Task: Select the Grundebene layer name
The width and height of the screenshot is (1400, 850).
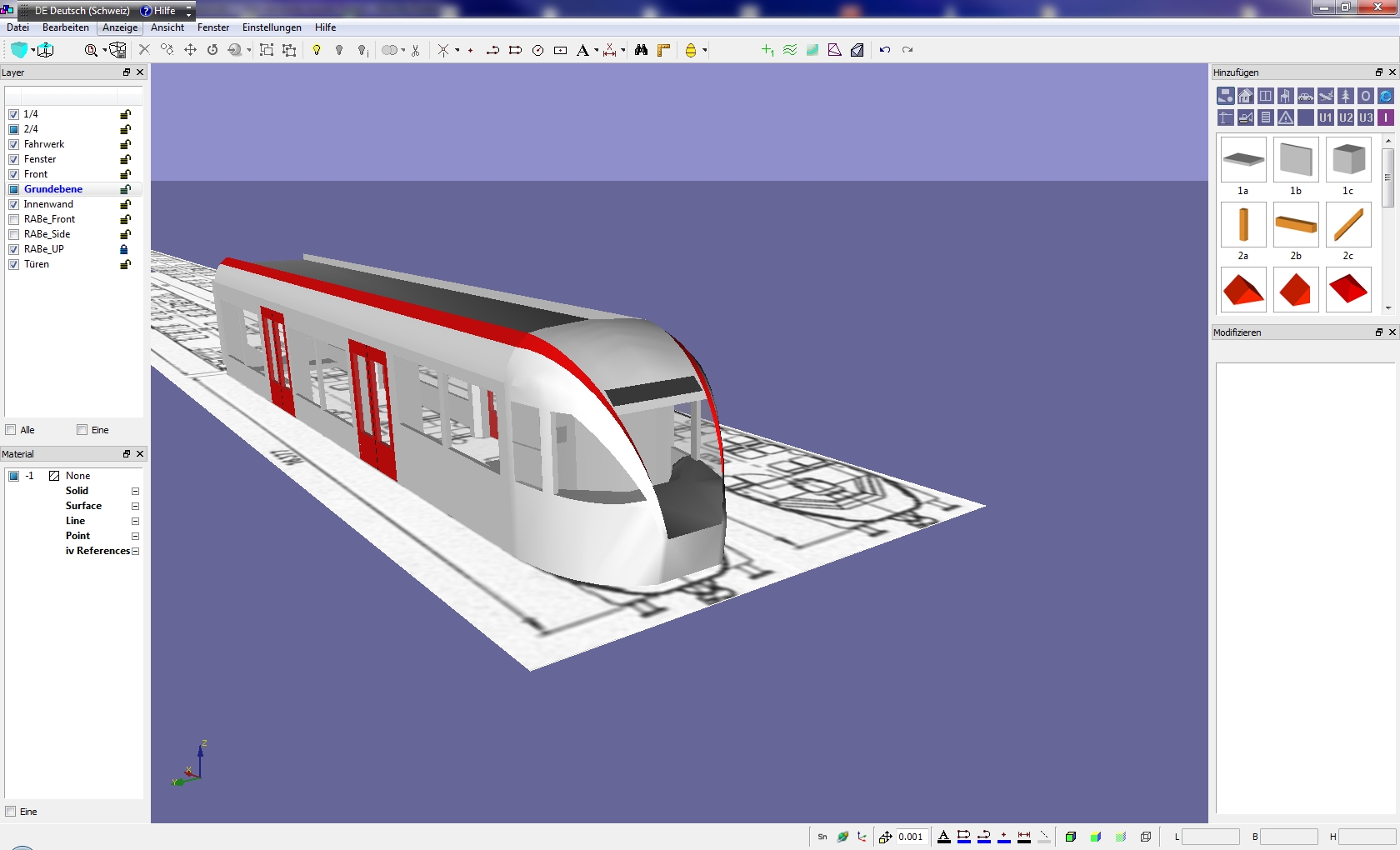Action: click(53, 189)
